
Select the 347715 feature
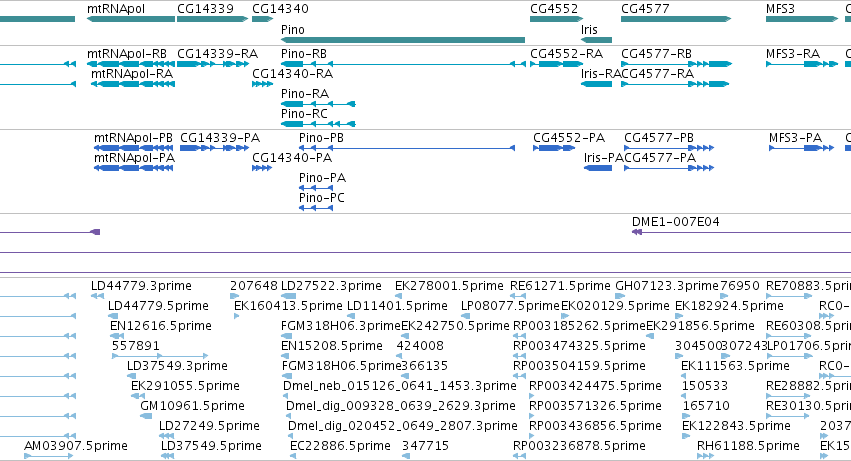tap(405, 456)
